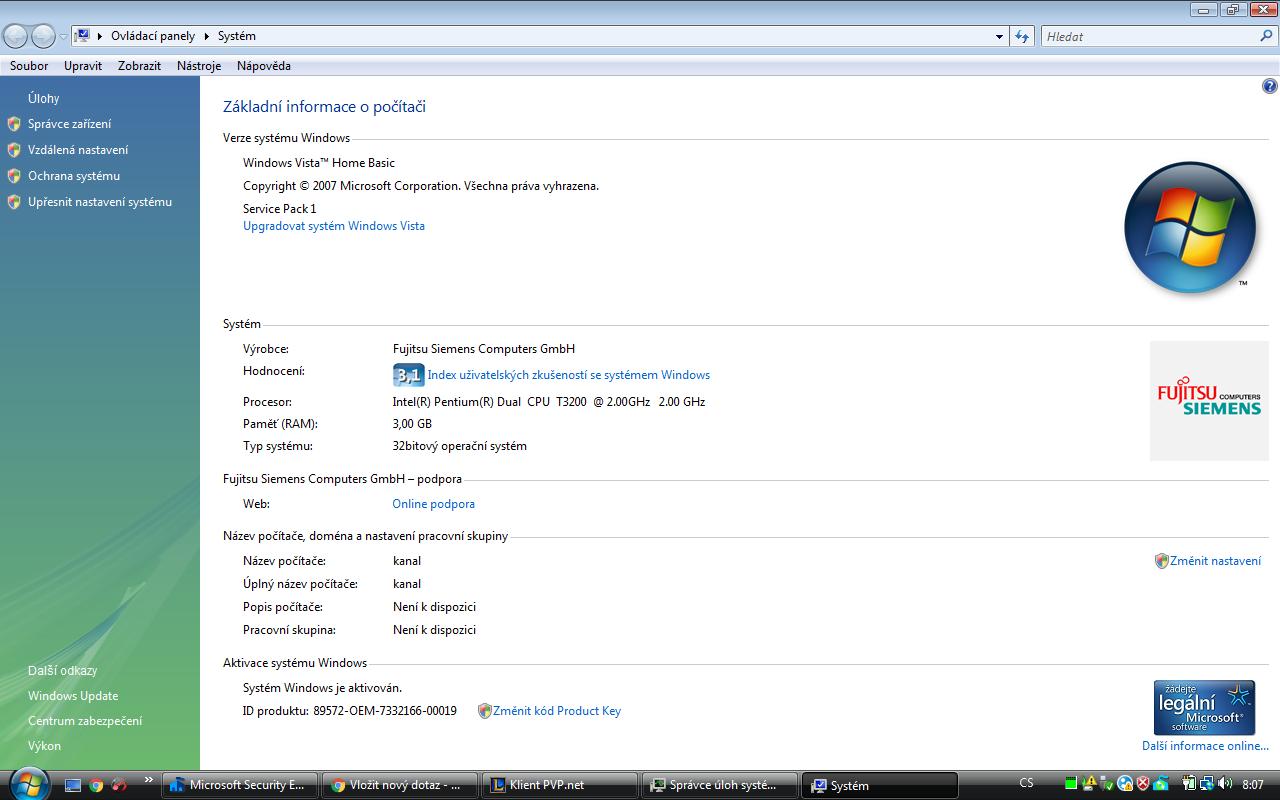Viewport: 1280px width, 800px height.
Task: Expand the arrow between Ovládací panely and Systém
Action: [x=207, y=36]
